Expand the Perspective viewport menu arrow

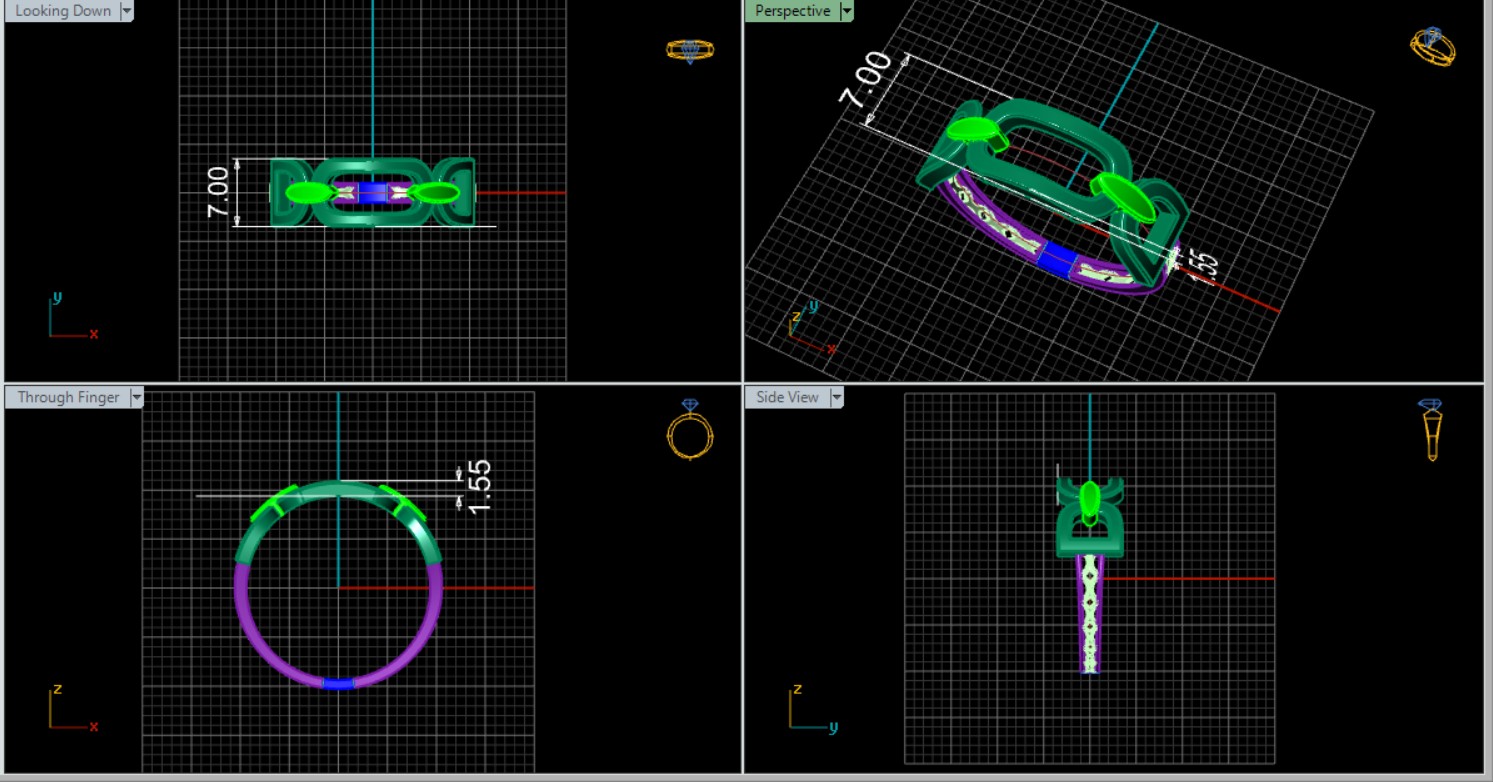click(x=847, y=11)
